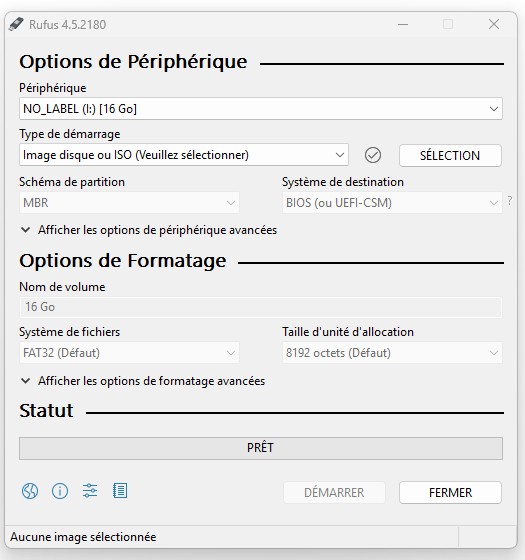Click the Nom de volume field

tap(261, 307)
